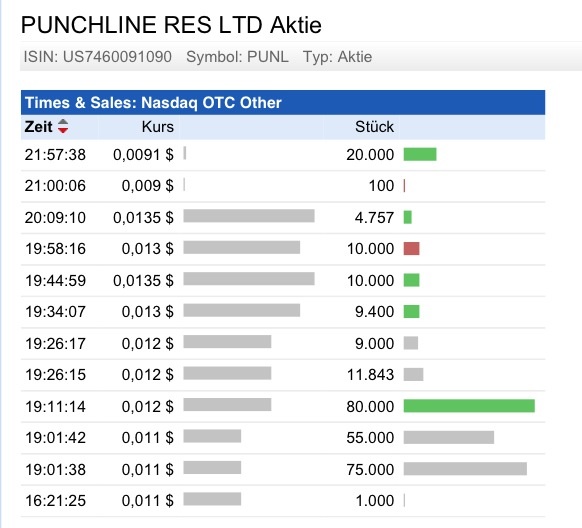Click the Zeit sort arrows icon
Screen dimensions: 582x528
63,127
